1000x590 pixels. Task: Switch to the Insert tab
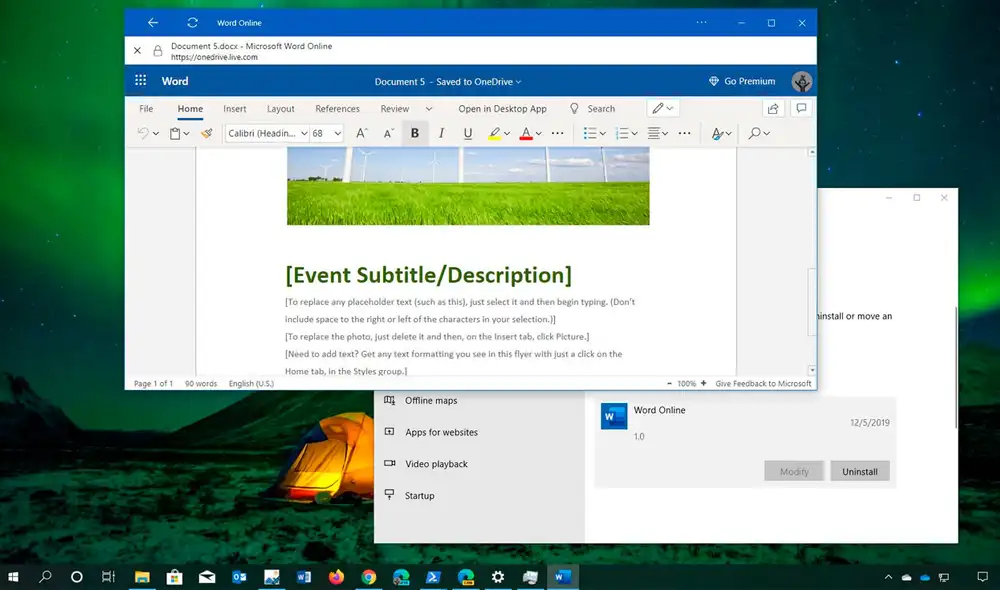(x=235, y=109)
